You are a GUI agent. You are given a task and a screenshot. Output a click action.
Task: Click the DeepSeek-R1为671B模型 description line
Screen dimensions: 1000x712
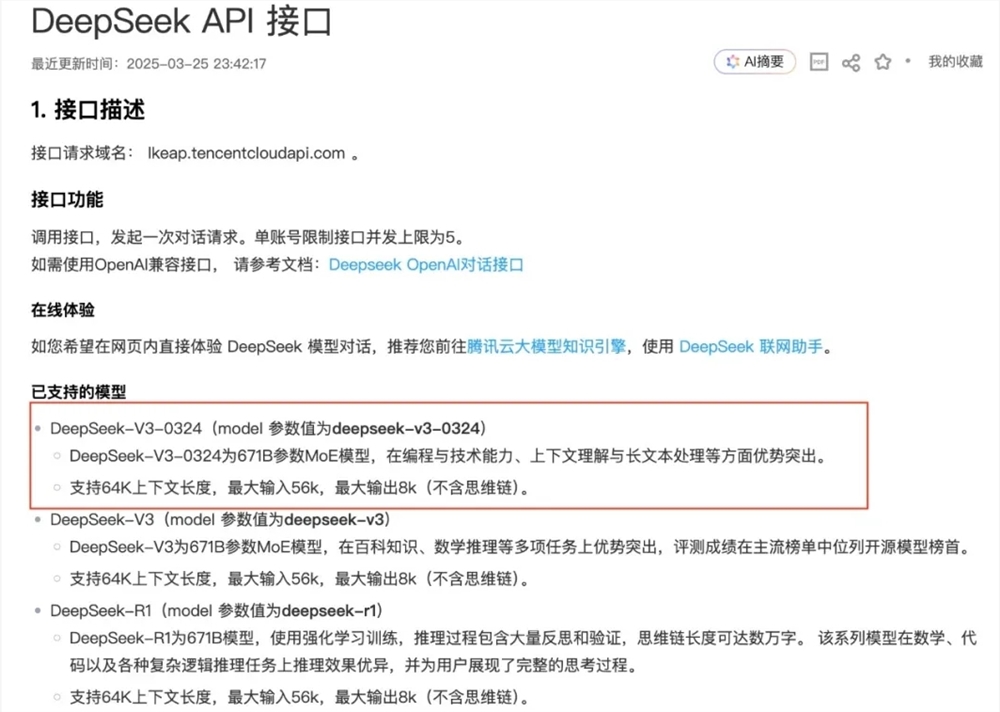pos(520,638)
